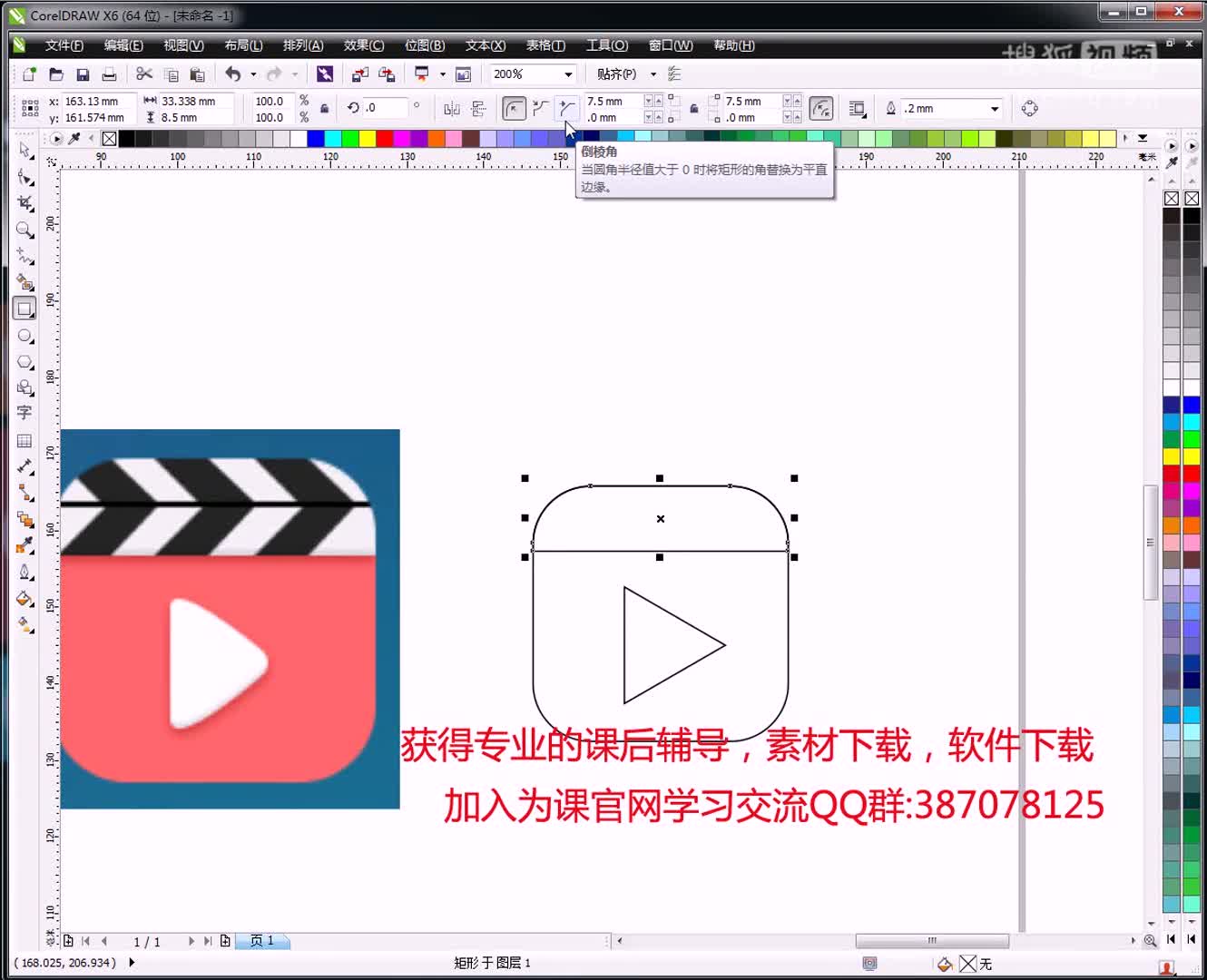This screenshot has width=1207, height=980.
Task: Select the Basic shapes tool
Action: [25, 387]
